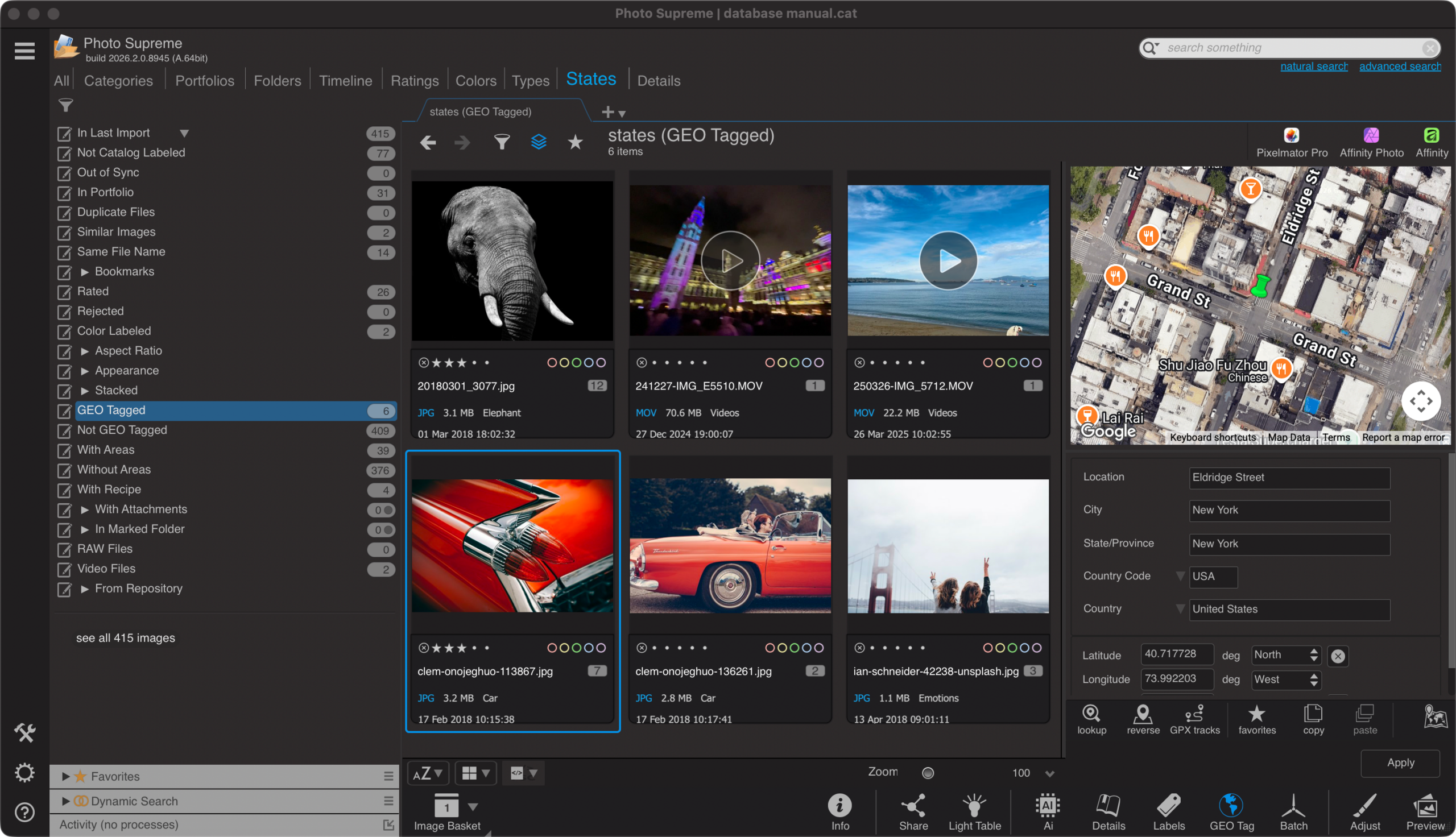Toggle the In Portfolio checkbox
The image size is (1456, 837).
pyautogui.click(x=64, y=193)
